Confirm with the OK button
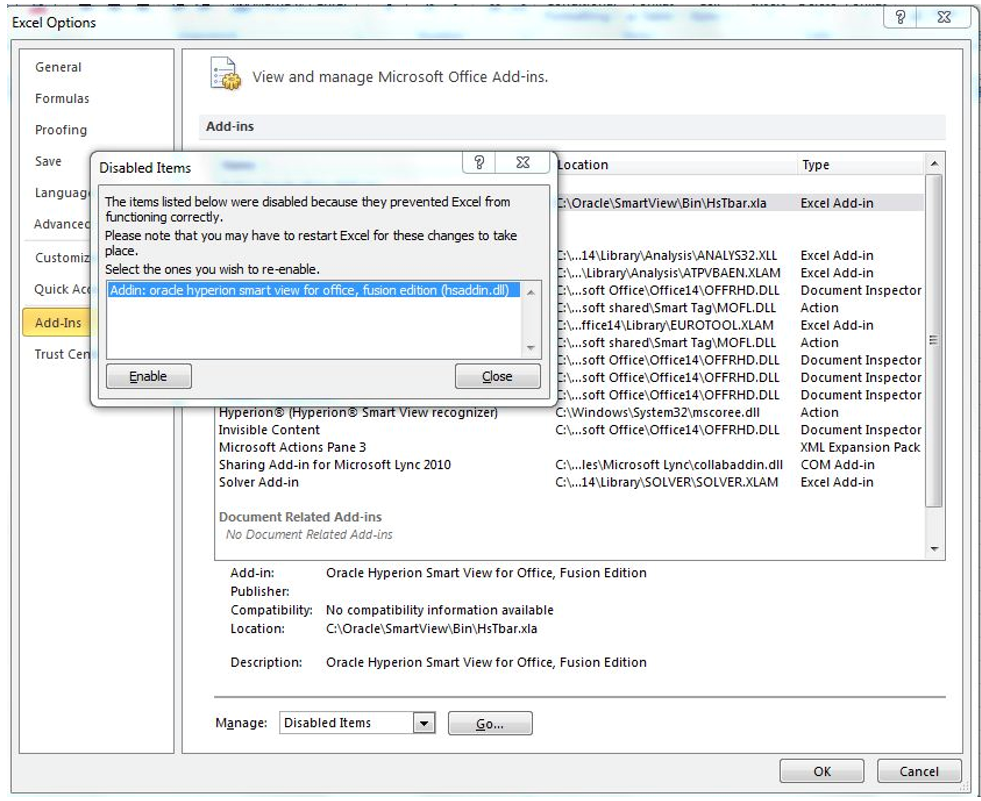 [x=821, y=771]
